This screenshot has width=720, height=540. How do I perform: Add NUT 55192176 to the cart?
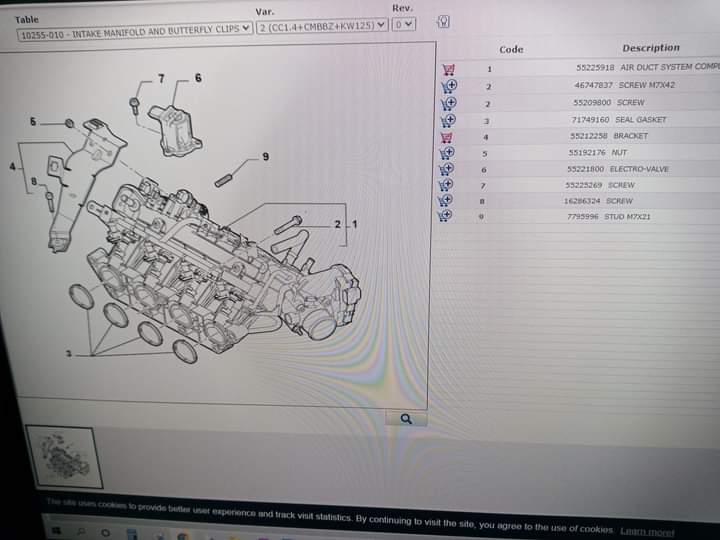[448, 153]
